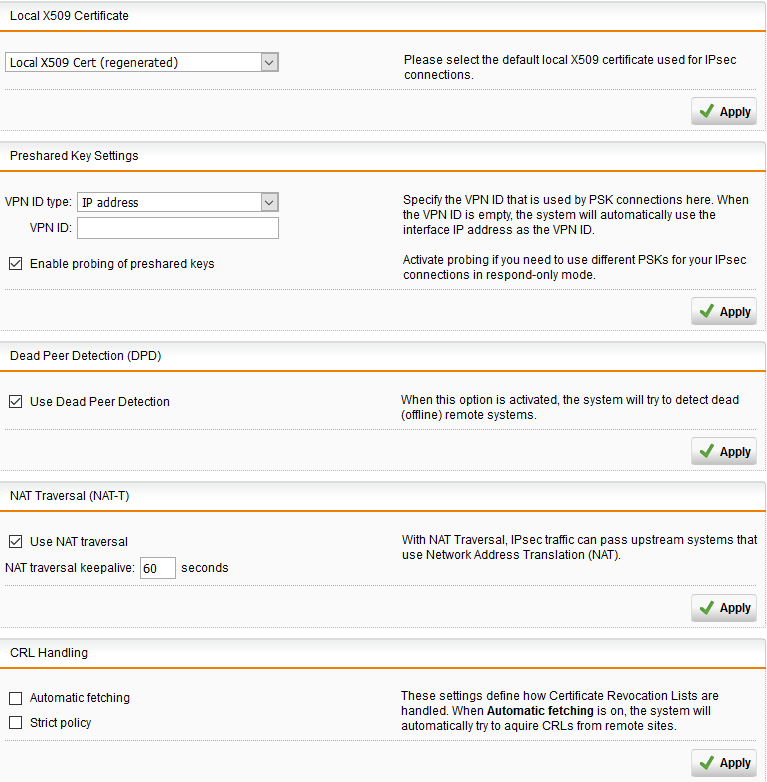Screen dimensions: 767x782
Task: Click the Preshared Key Settings section header
Action: (x=74, y=156)
